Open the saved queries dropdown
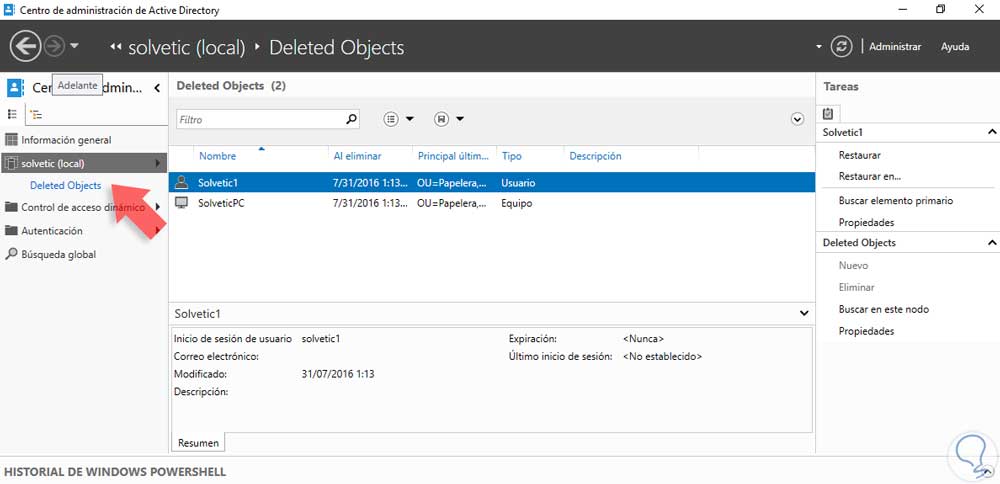This screenshot has height=484, width=1000. click(x=450, y=119)
